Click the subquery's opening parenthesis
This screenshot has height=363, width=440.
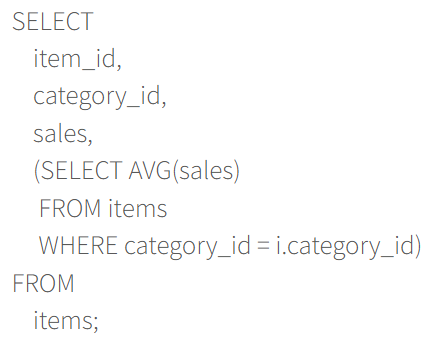[x=37, y=171]
